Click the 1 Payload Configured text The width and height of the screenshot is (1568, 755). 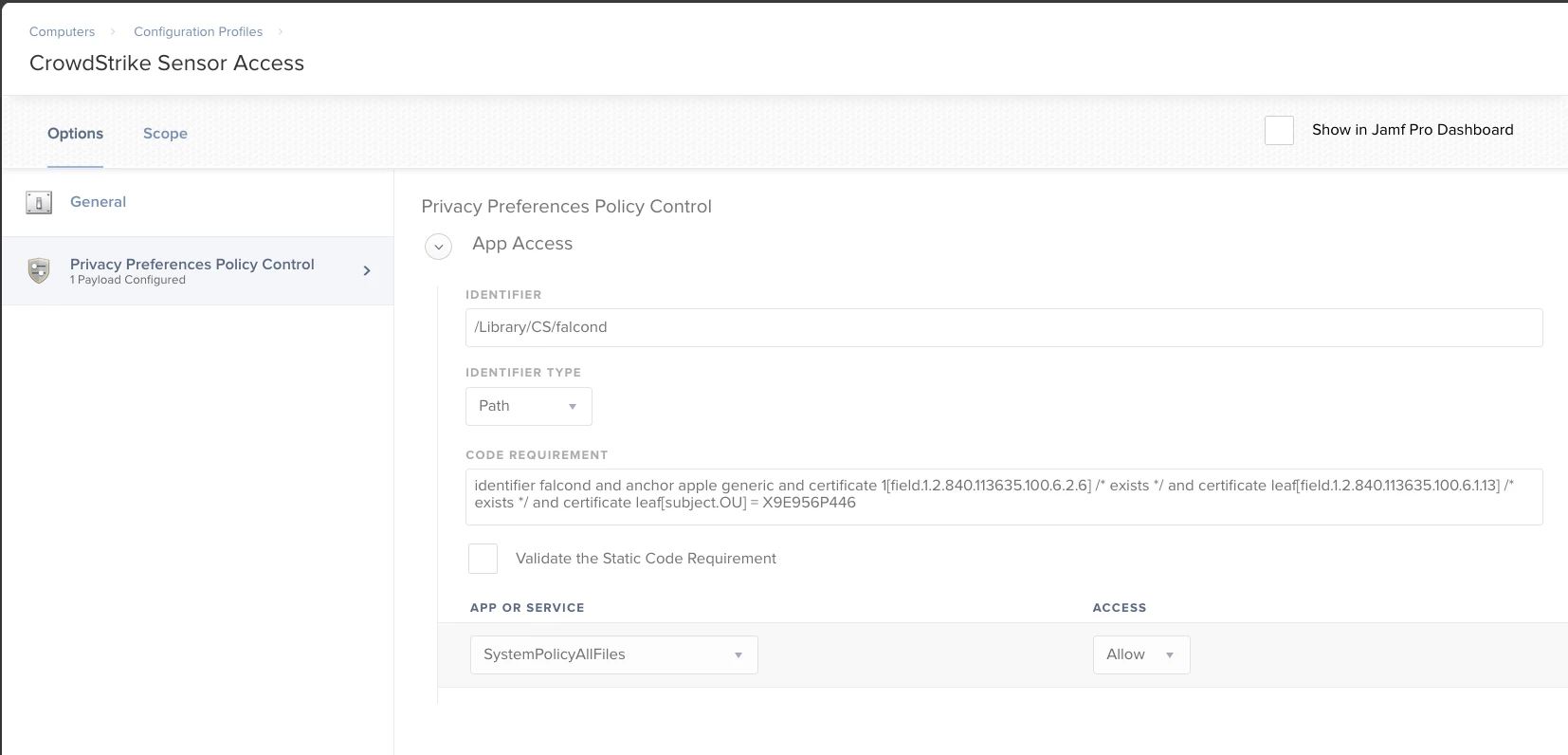point(128,280)
